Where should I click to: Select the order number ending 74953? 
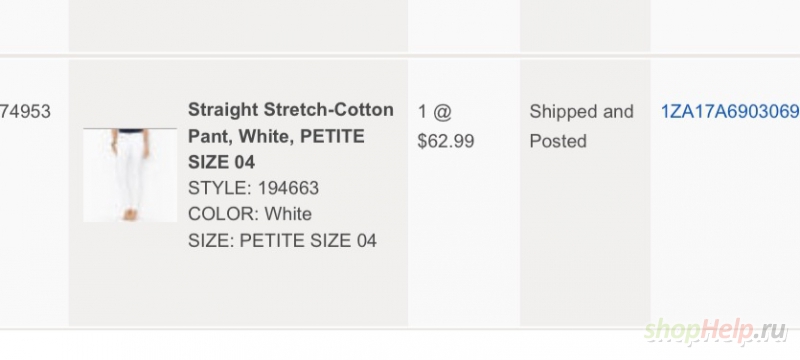coord(25,111)
